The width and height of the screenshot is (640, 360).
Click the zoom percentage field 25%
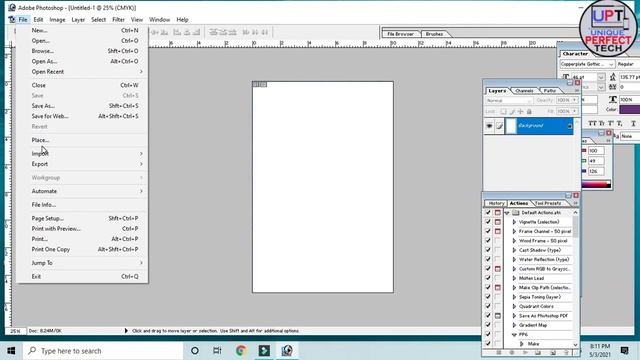point(15,331)
